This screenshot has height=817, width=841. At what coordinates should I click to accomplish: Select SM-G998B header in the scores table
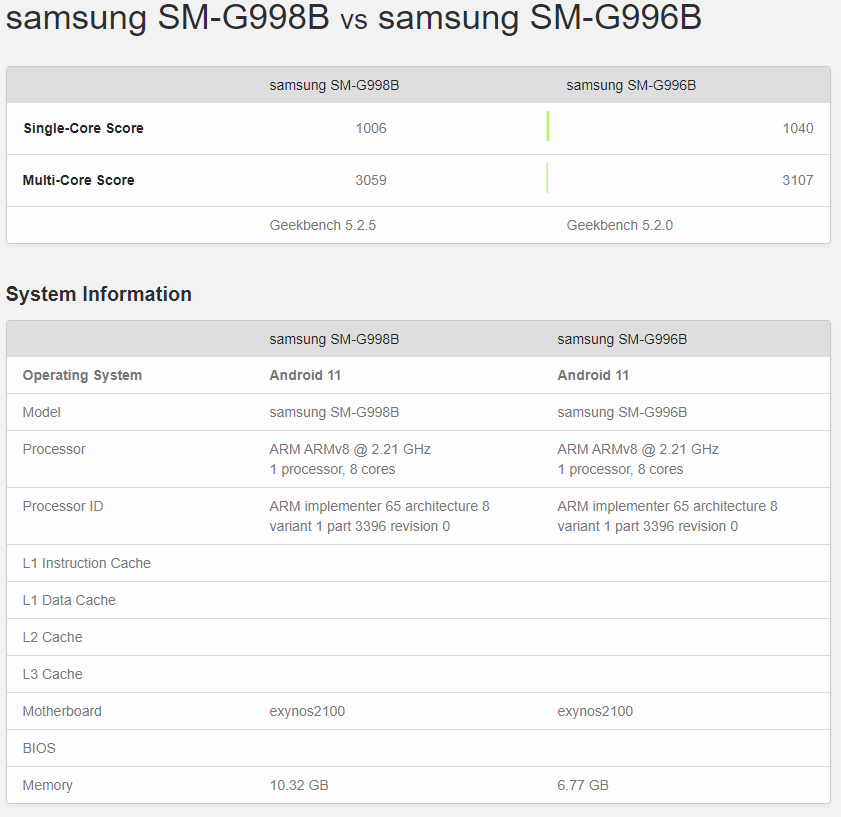(x=334, y=85)
